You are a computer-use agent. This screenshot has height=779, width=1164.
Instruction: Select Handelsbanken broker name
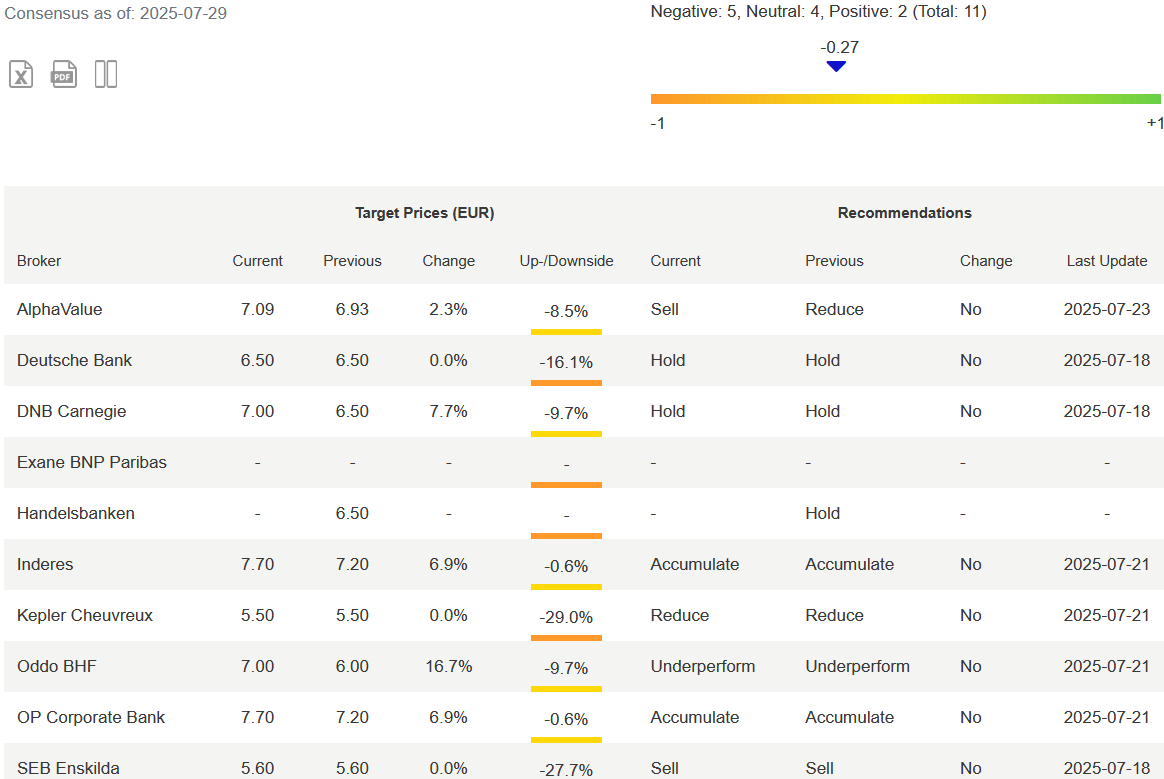[76, 513]
